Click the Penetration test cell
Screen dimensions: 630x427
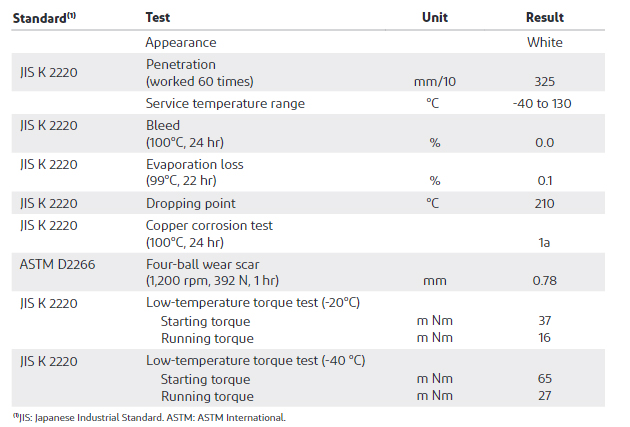coord(200,73)
